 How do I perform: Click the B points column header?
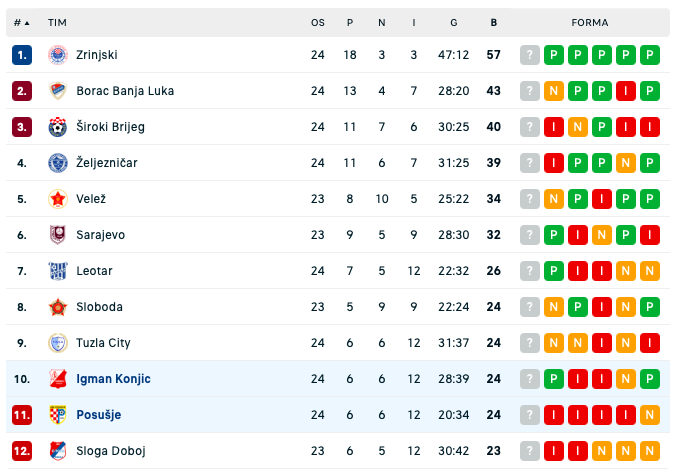(494, 23)
